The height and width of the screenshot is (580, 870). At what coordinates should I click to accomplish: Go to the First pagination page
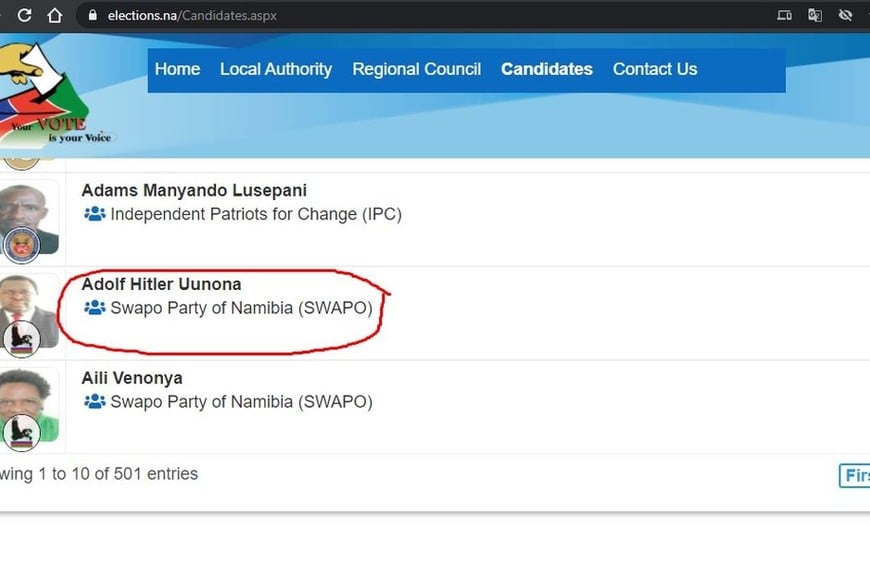click(x=855, y=475)
